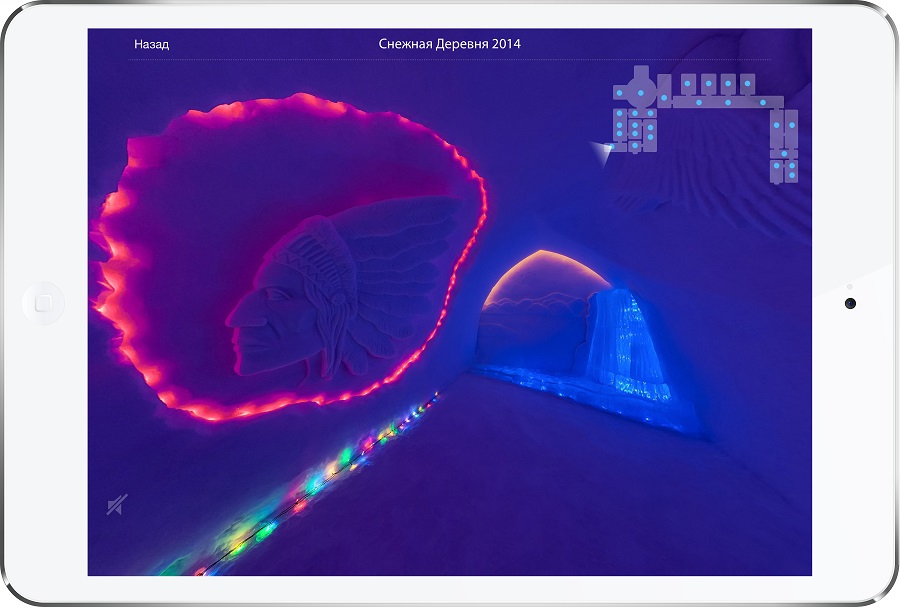Open the rightmost room in the map's top row
This screenshot has width=900, height=607.
tap(748, 84)
